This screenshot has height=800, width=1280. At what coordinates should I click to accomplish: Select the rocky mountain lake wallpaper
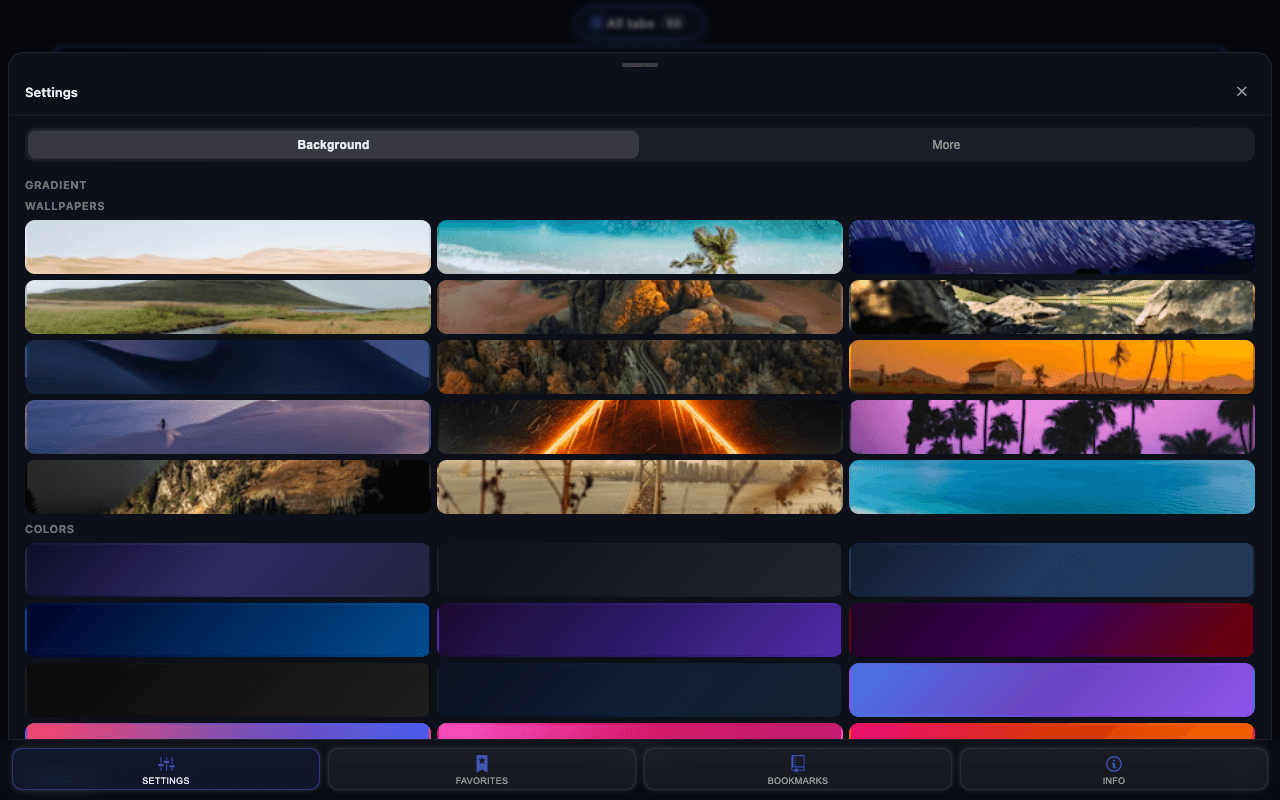pos(1052,307)
